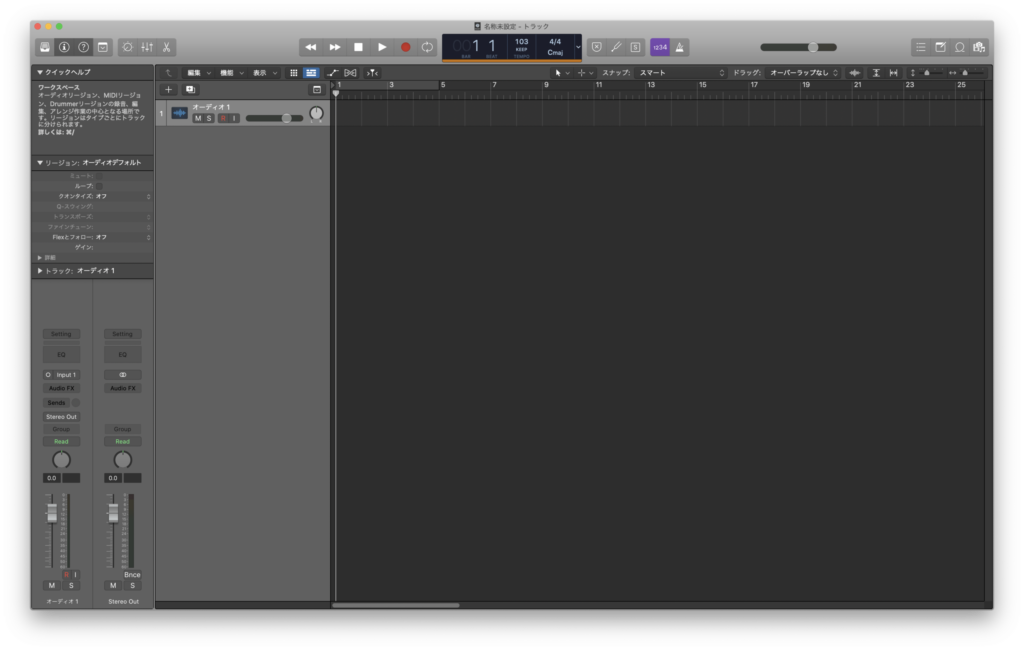The height and width of the screenshot is (650, 1024).
Task: Open the List Editors icon
Action: (921, 47)
